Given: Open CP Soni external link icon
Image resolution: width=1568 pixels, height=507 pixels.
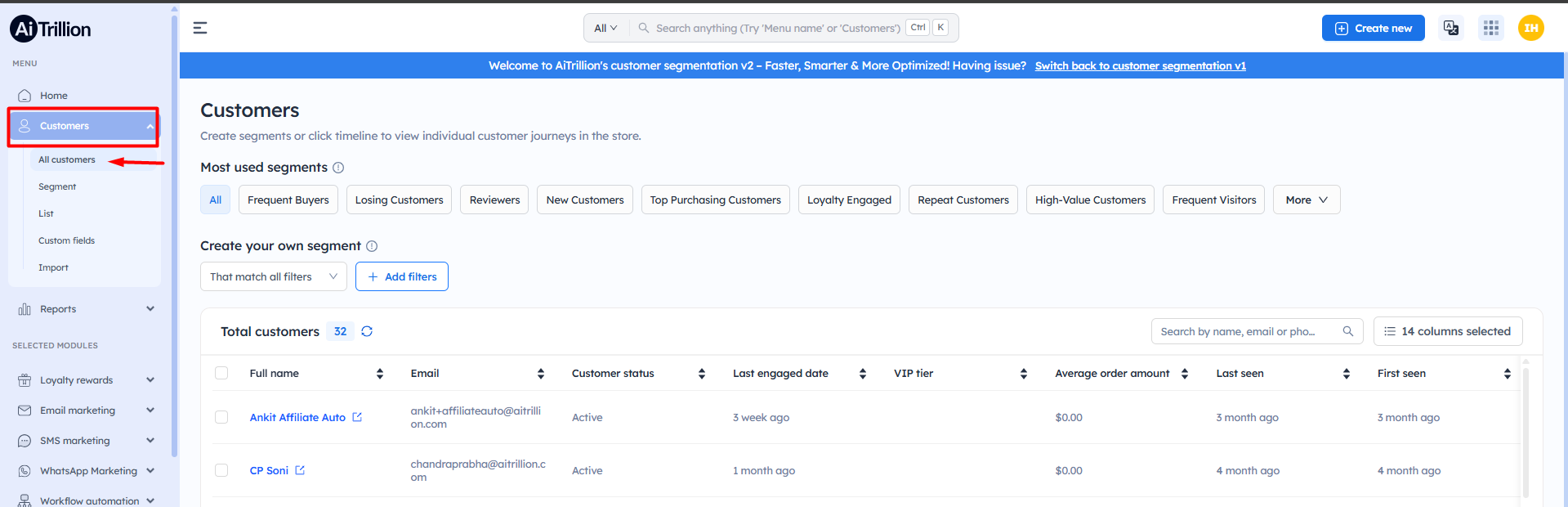Looking at the screenshot, I should [x=300, y=470].
